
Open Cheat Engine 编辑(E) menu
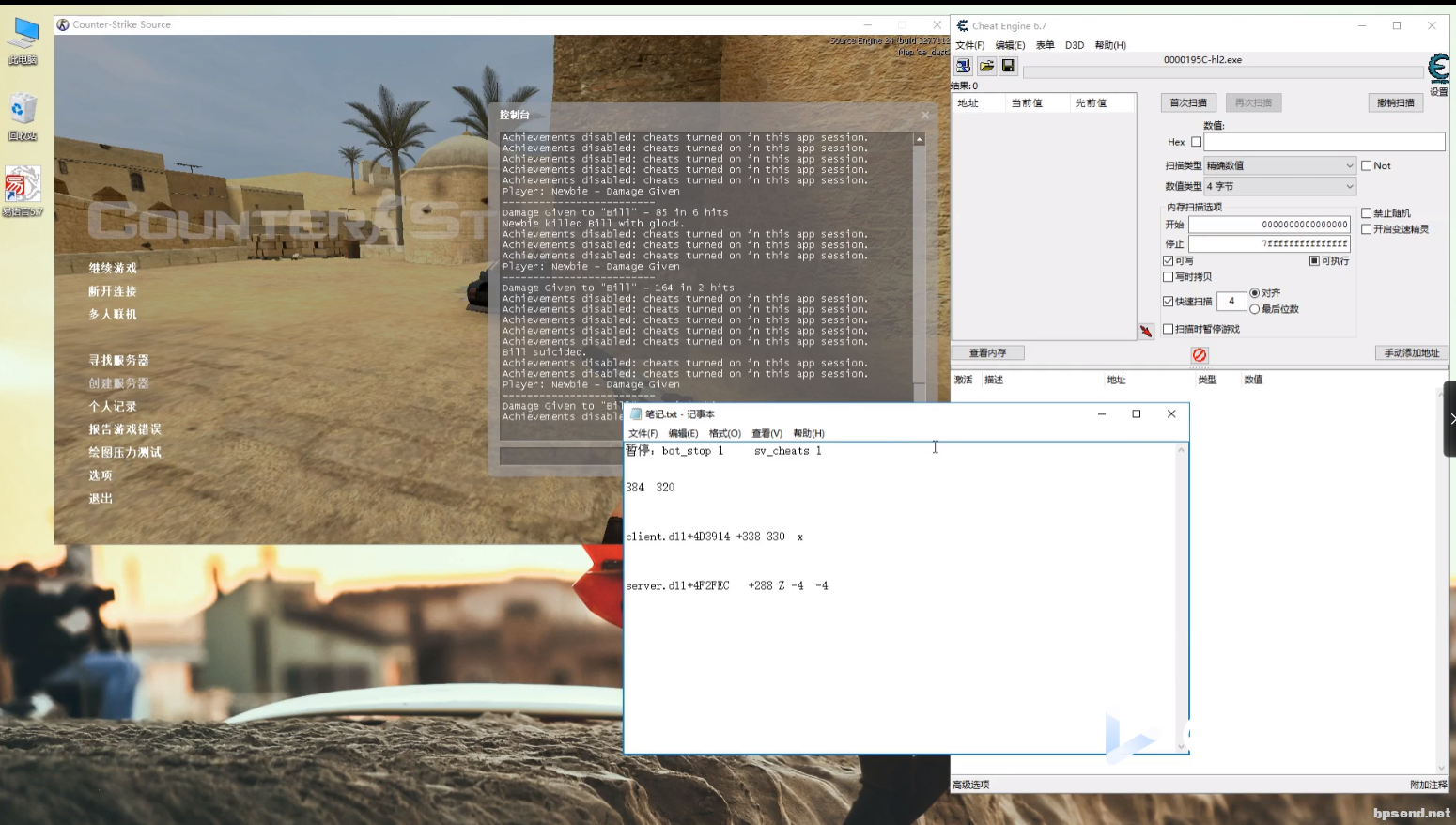(1010, 45)
